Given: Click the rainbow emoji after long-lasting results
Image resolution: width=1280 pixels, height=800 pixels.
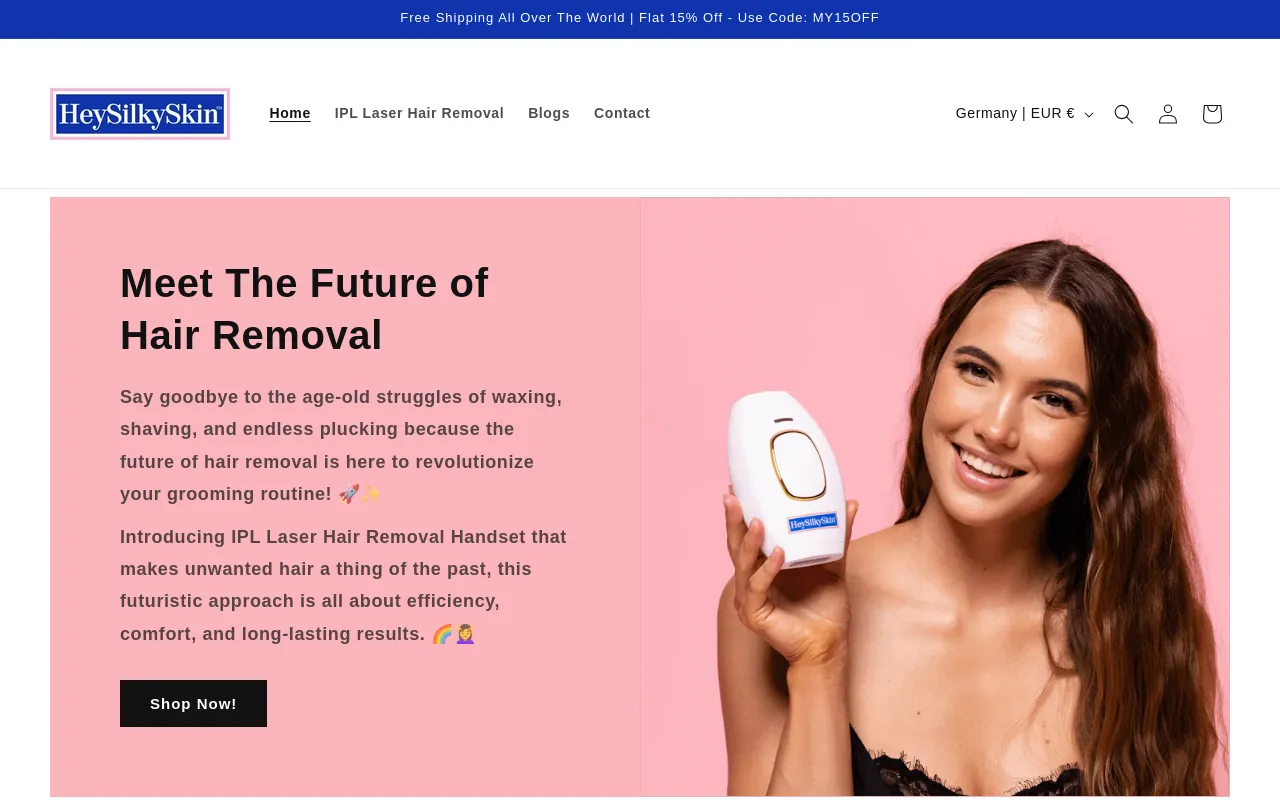Looking at the screenshot, I should click(x=442, y=634).
